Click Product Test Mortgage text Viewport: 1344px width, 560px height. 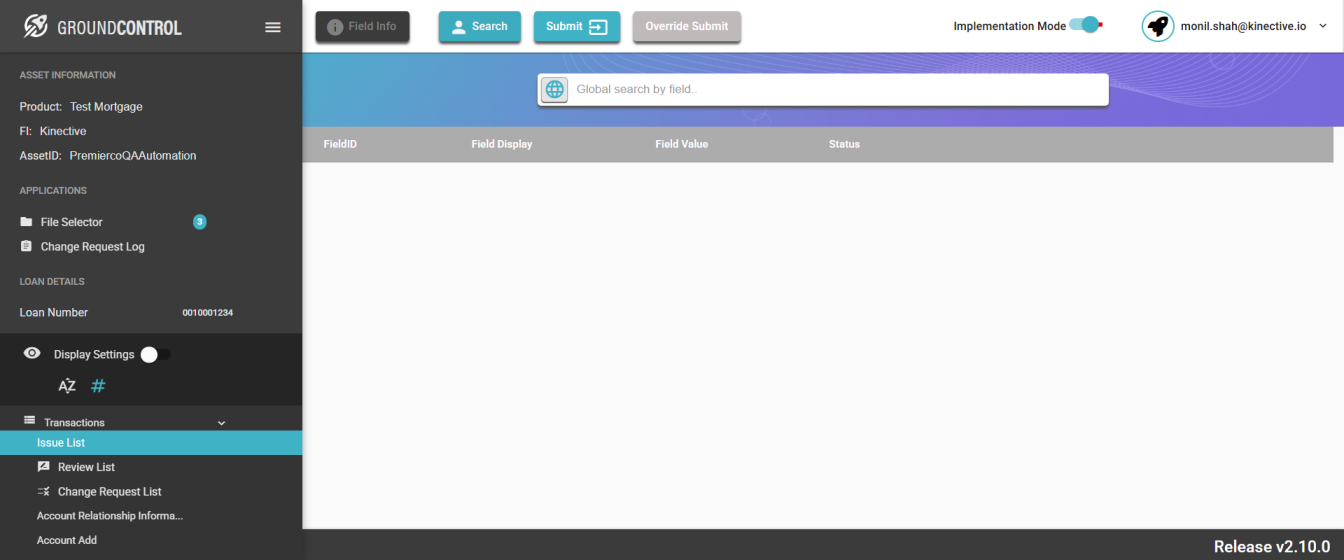(81, 106)
